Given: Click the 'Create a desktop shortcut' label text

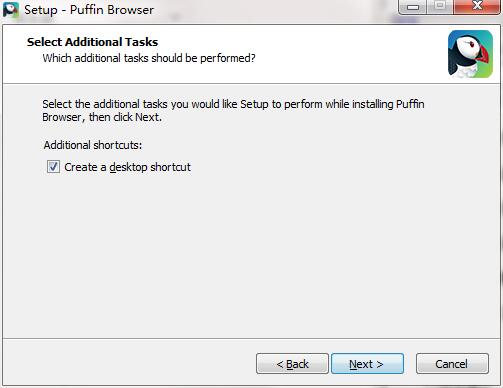Looking at the screenshot, I should point(127,167).
